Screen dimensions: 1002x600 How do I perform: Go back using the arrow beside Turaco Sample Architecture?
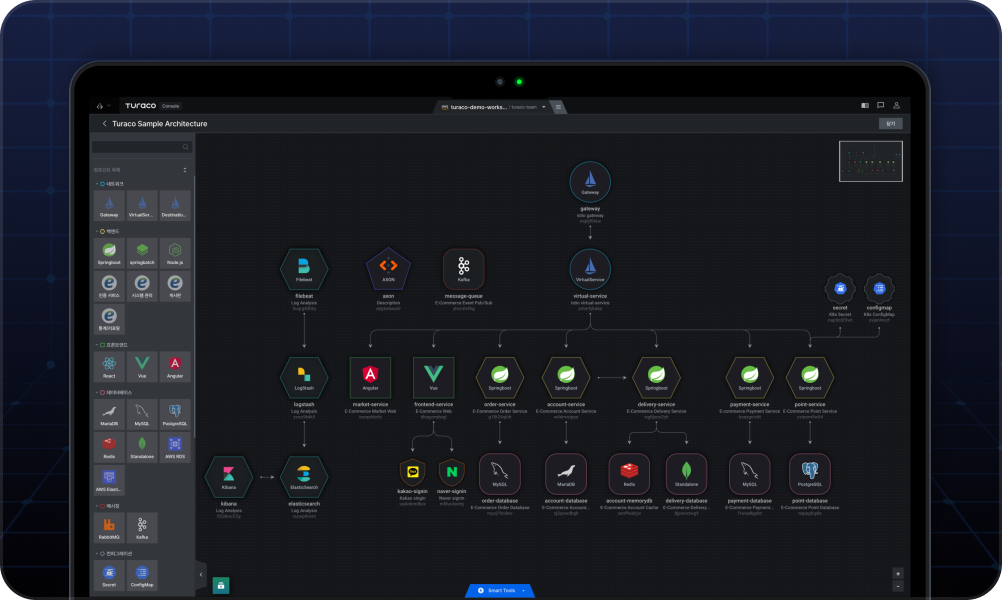point(104,124)
